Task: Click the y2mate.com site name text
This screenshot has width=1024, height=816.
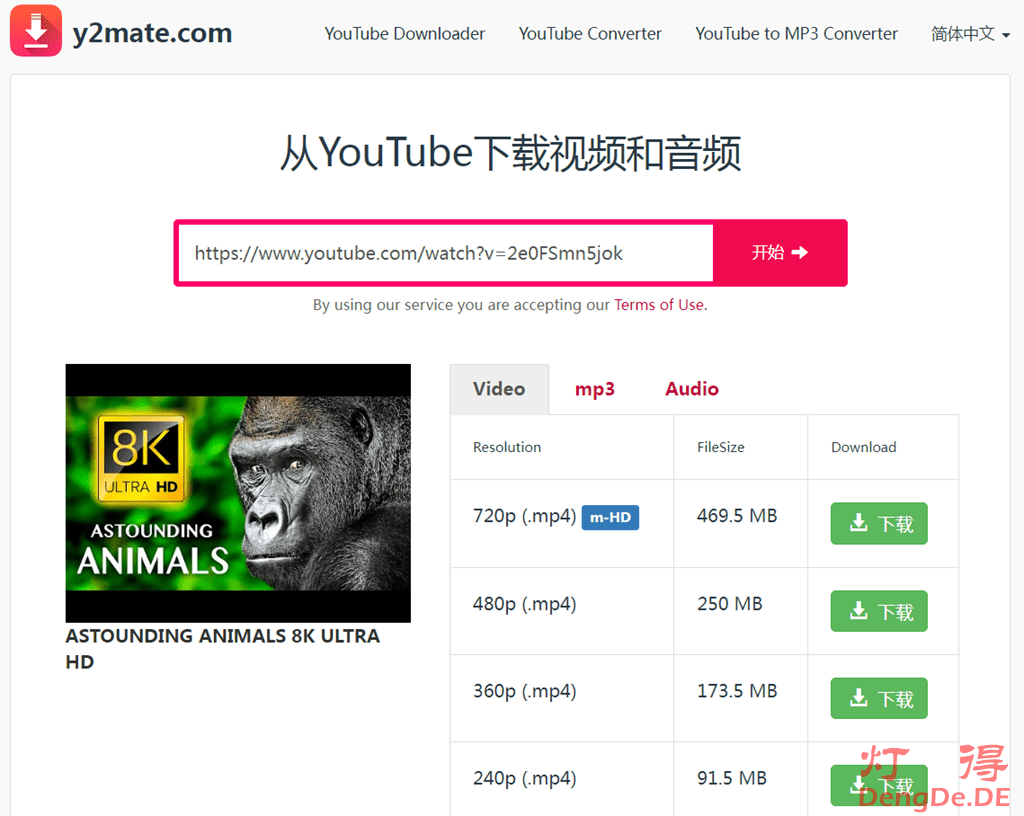Action: pos(152,33)
